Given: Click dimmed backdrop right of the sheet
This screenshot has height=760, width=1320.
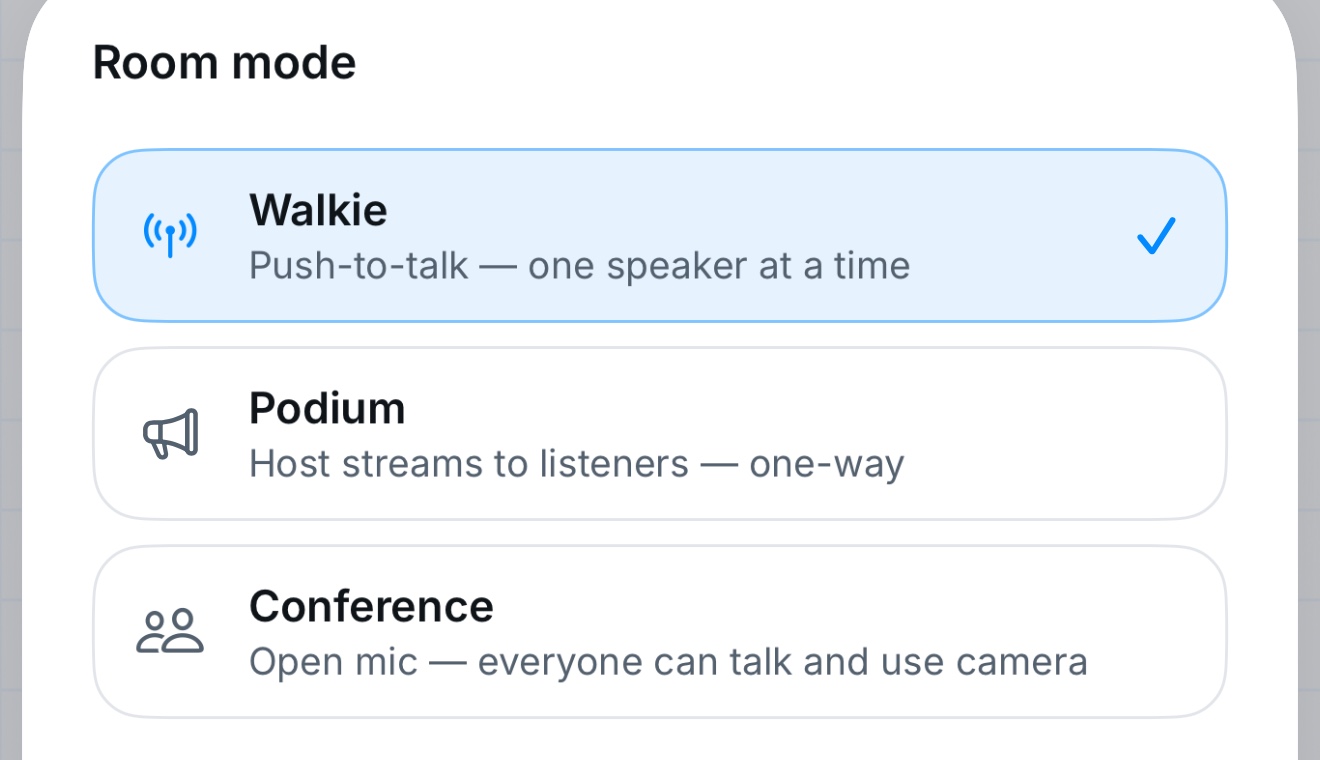Looking at the screenshot, I should point(1309,400).
